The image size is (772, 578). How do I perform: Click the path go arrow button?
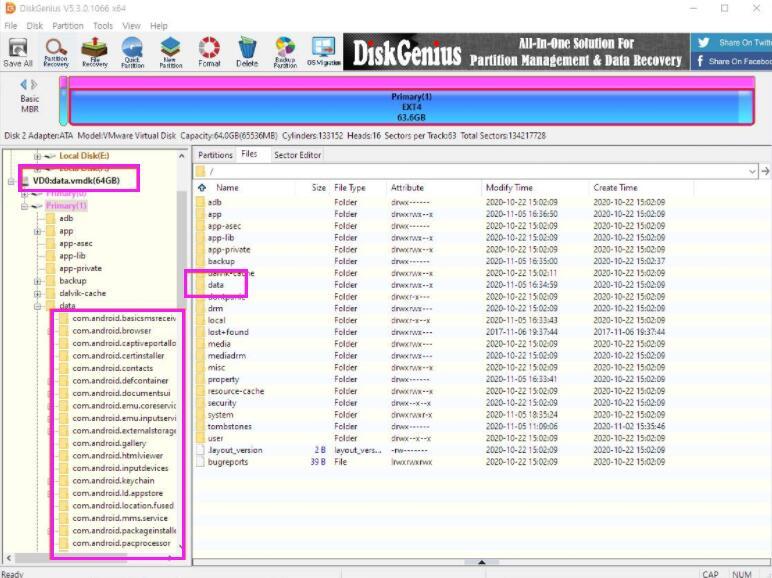click(x=765, y=171)
